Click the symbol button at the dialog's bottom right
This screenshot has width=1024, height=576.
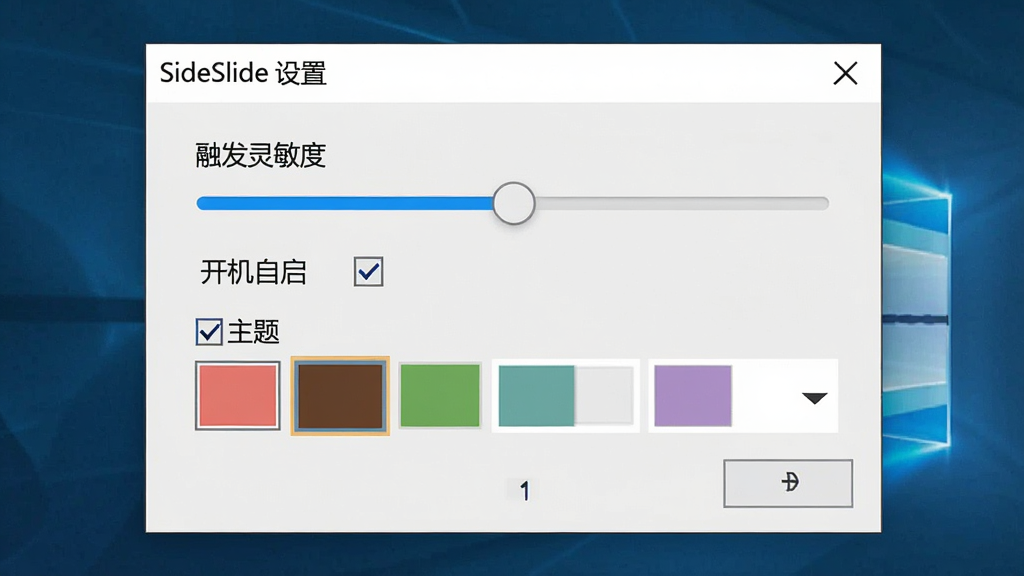click(x=788, y=483)
